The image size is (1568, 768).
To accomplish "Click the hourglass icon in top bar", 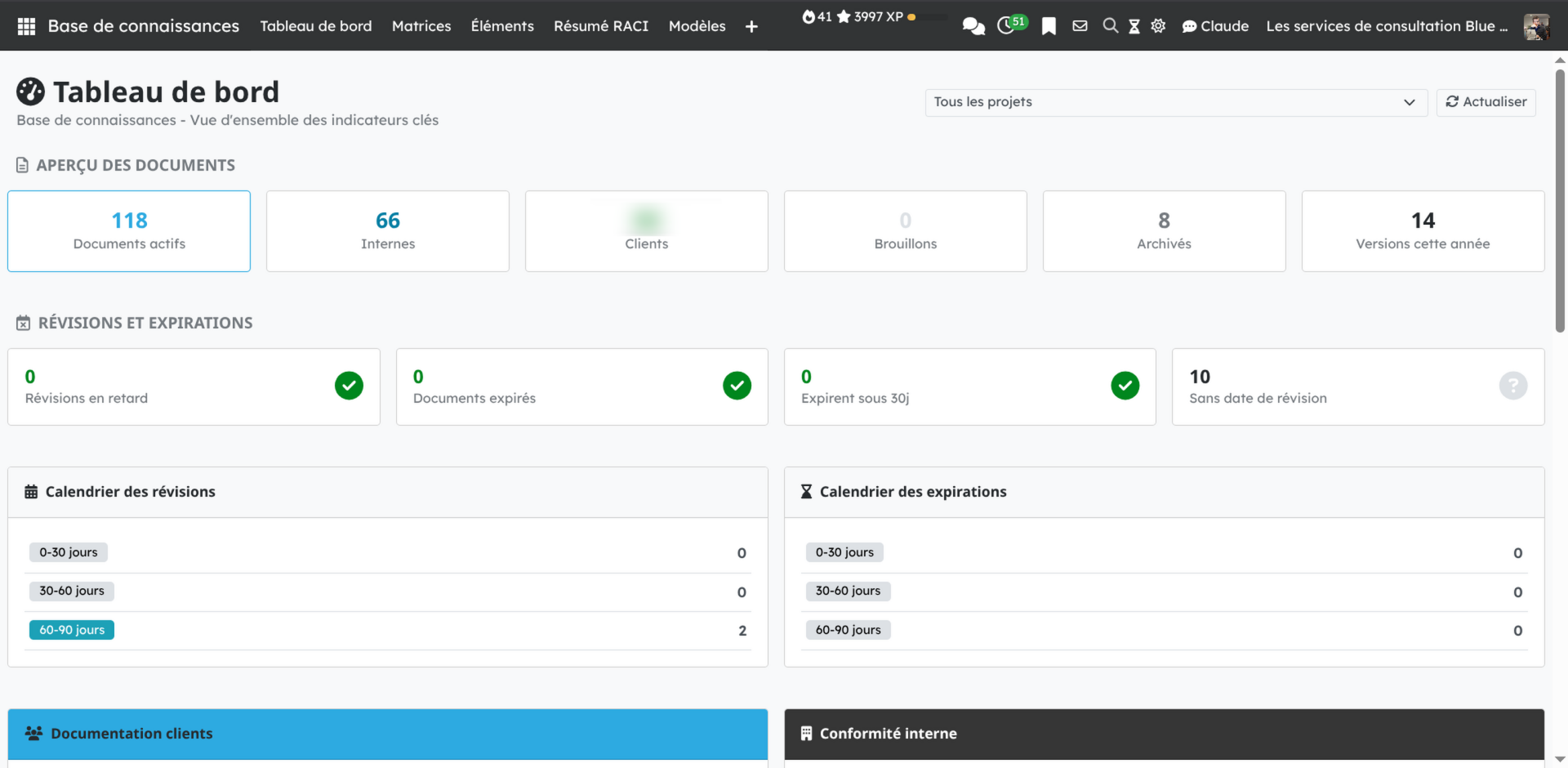I will [x=1134, y=26].
